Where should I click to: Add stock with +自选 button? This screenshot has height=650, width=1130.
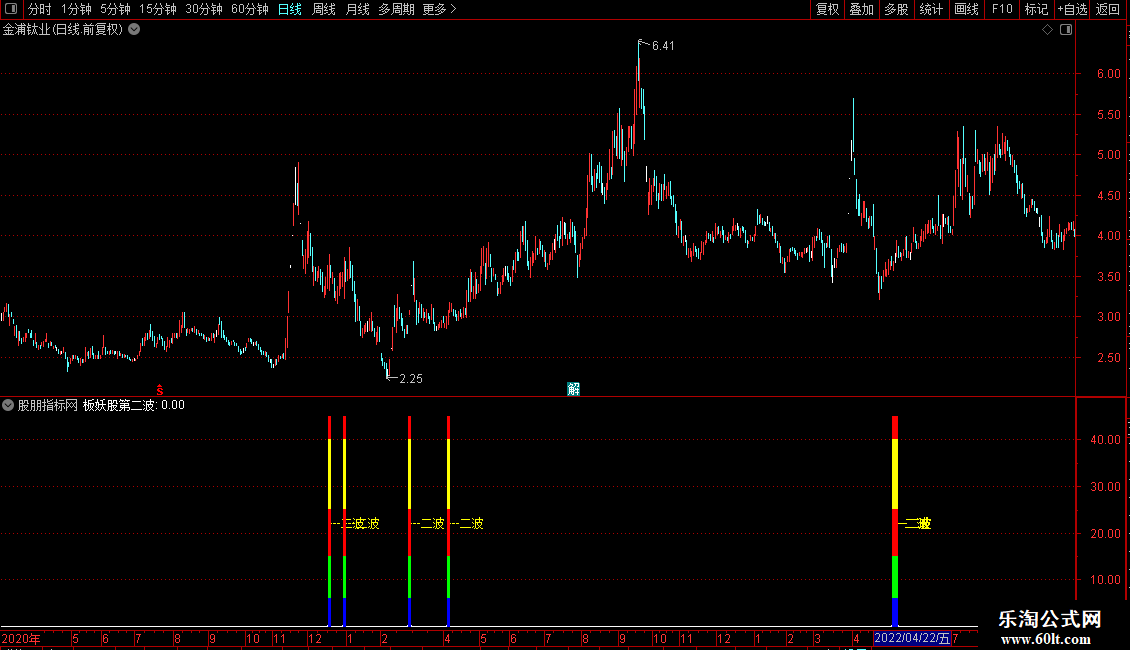pos(1072,9)
